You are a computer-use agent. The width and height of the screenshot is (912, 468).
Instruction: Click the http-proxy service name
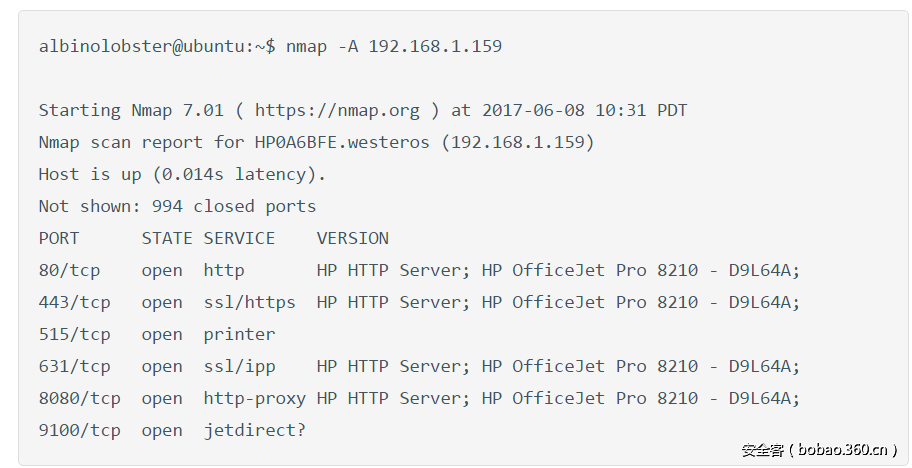pos(255,398)
